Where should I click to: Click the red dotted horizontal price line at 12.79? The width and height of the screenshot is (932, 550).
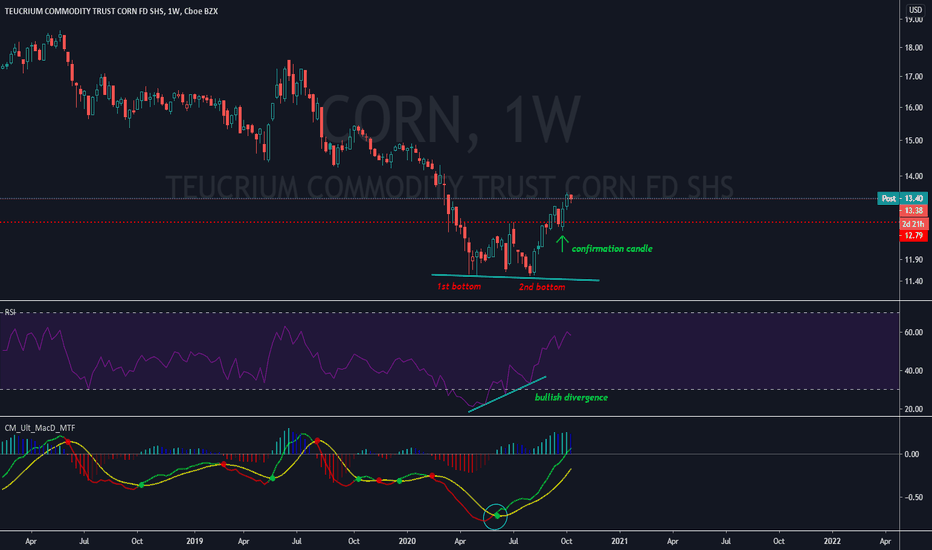(449, 222)
